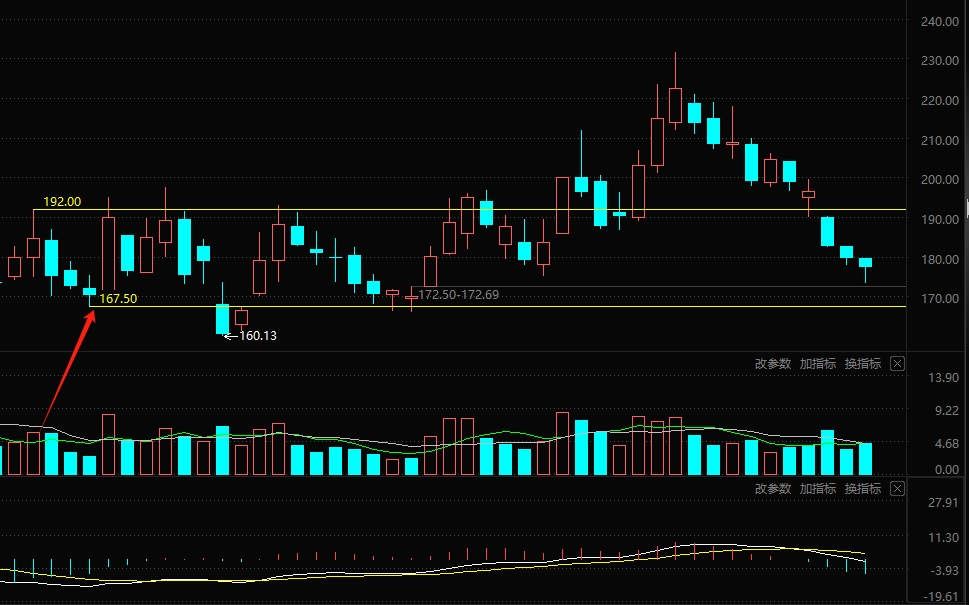The height and width of the screenshot is (605, 969).
Task: Click the 13.90 volume axis value
Action: click(x=944, y=378)
